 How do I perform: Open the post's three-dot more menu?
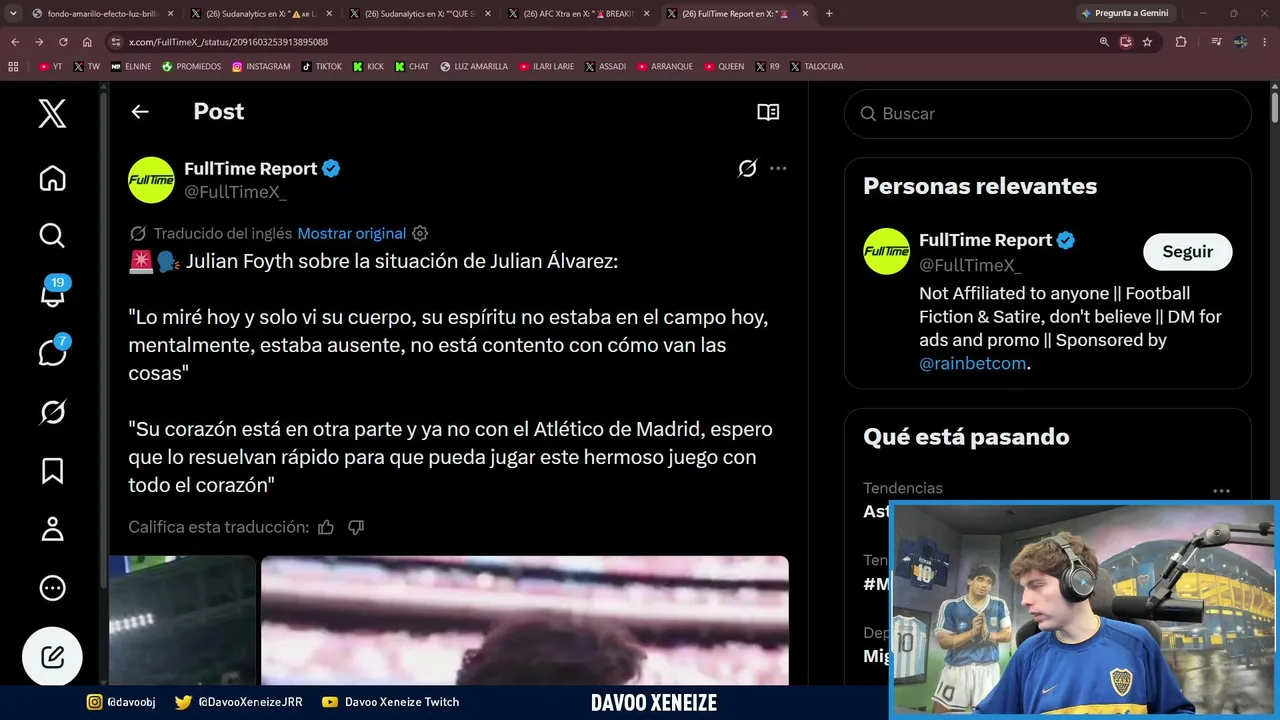click(778, 168)
